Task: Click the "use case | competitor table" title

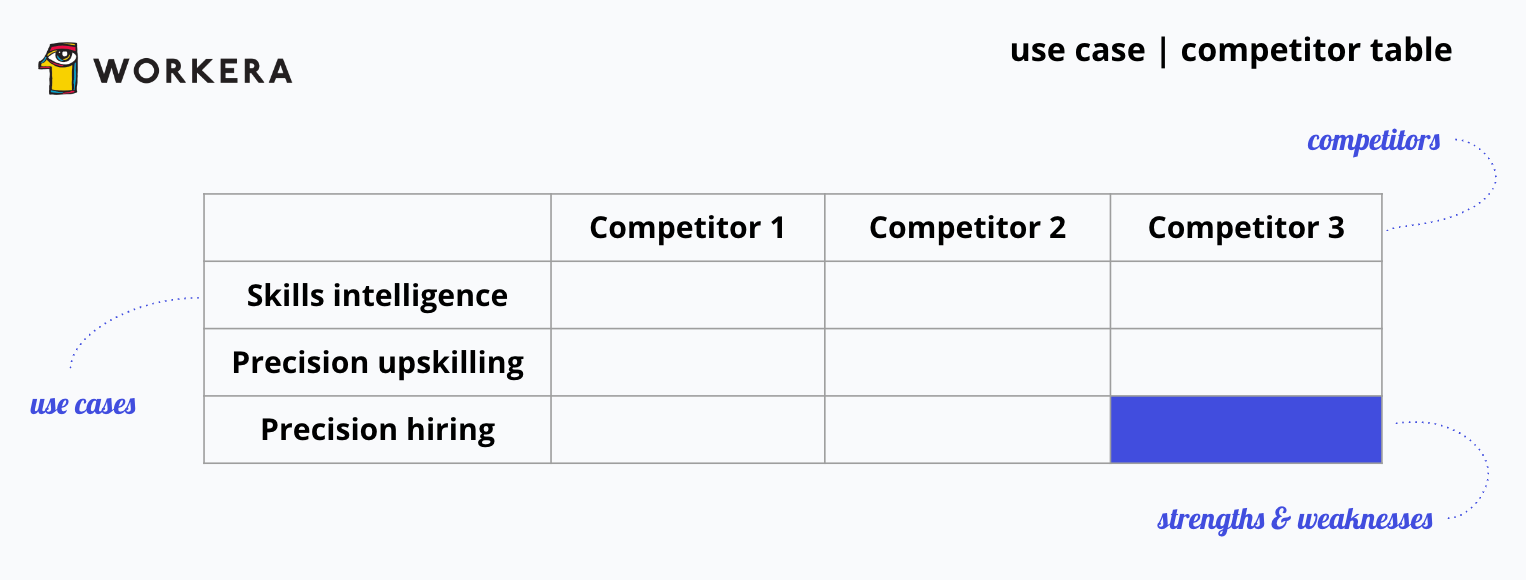Action: tap(1230, 50)
